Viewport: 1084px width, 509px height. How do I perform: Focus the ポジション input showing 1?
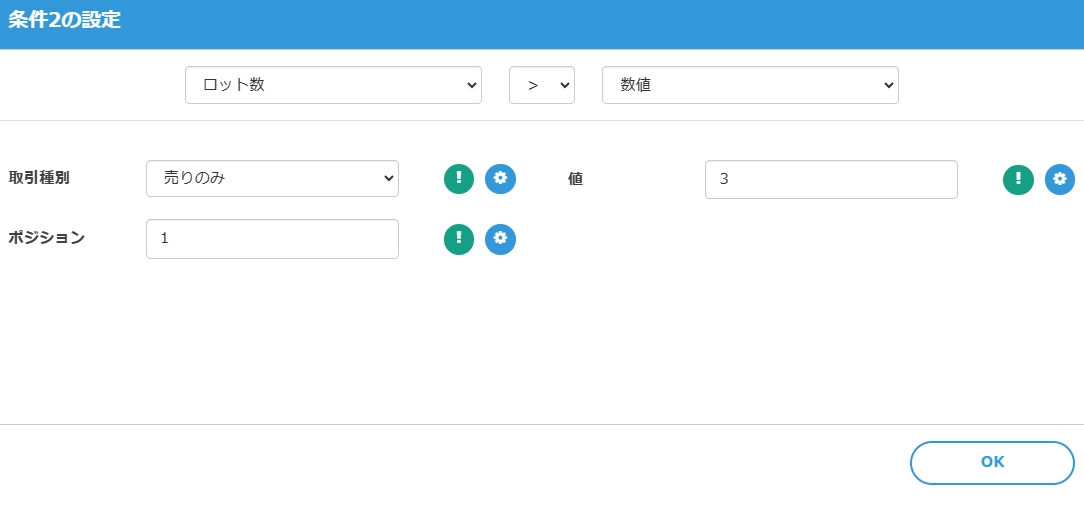point(272,239)
